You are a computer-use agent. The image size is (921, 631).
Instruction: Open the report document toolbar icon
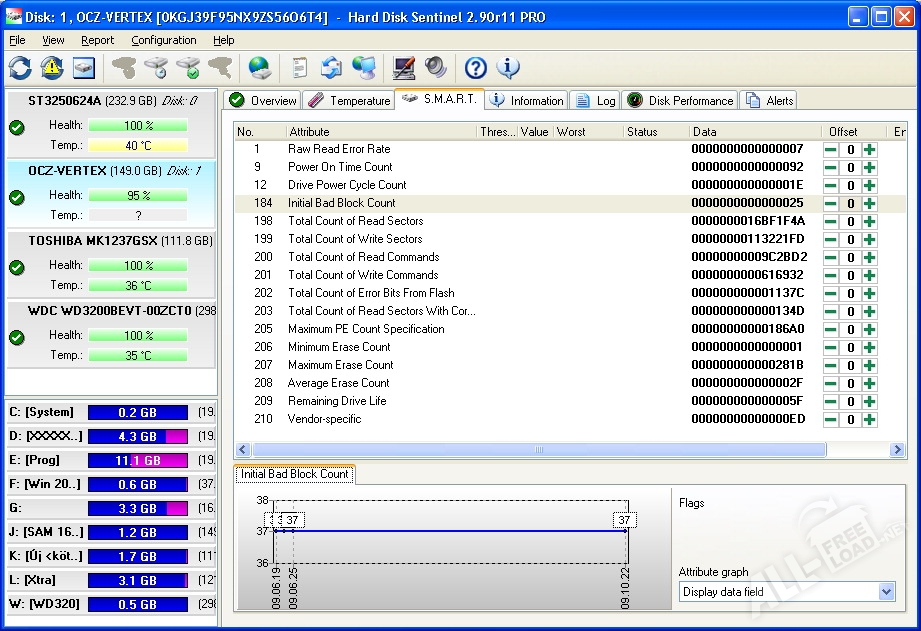pyautogui.click(x=299, y=68)
